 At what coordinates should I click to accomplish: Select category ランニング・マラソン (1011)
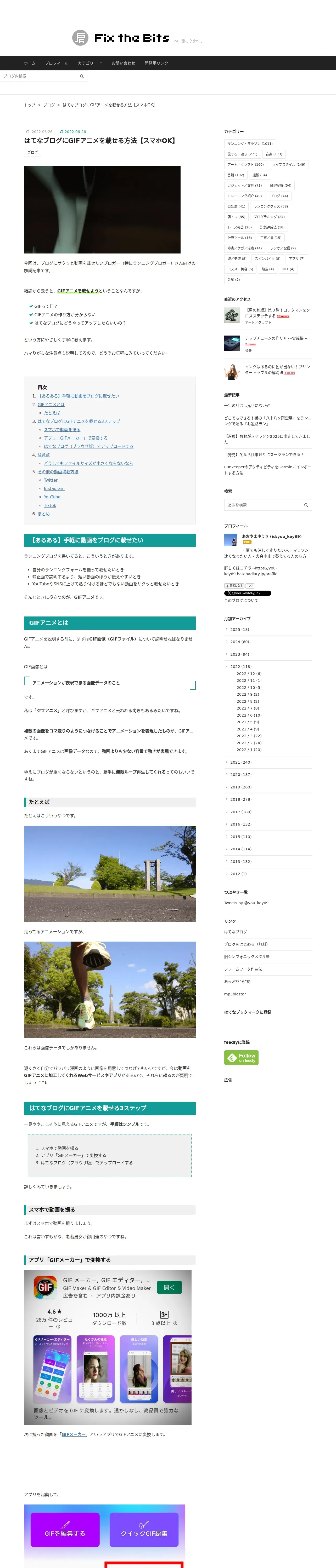[250, 144]
